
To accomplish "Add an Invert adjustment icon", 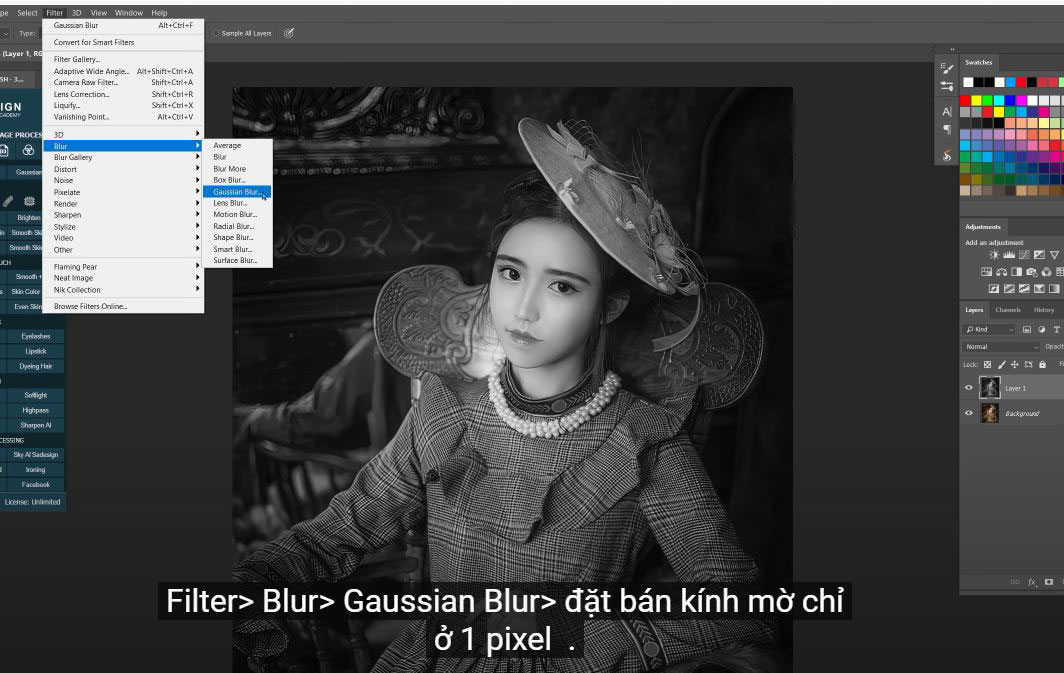I will [994, 288].
